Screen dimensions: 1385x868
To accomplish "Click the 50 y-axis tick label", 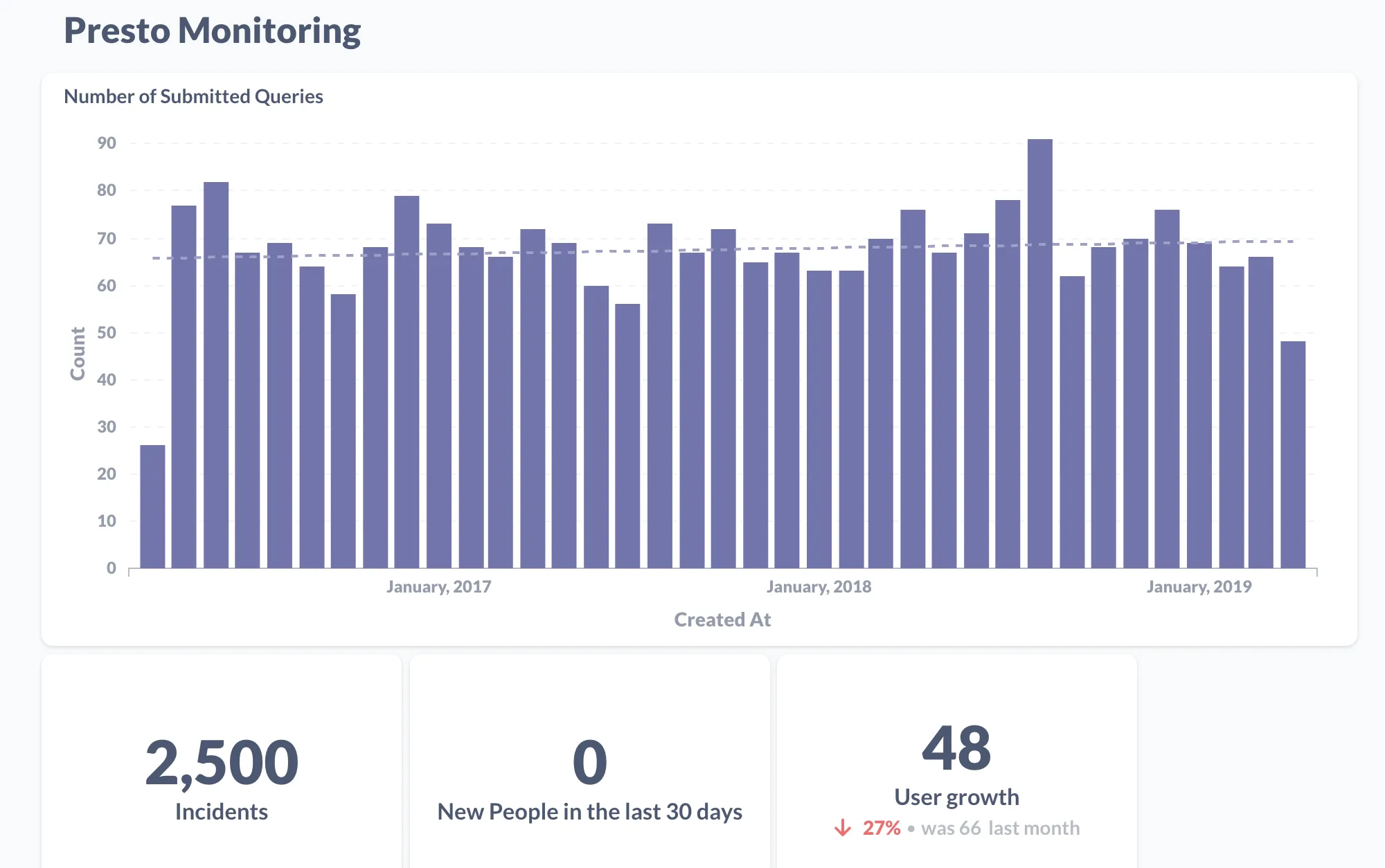I will coord(107,333).
